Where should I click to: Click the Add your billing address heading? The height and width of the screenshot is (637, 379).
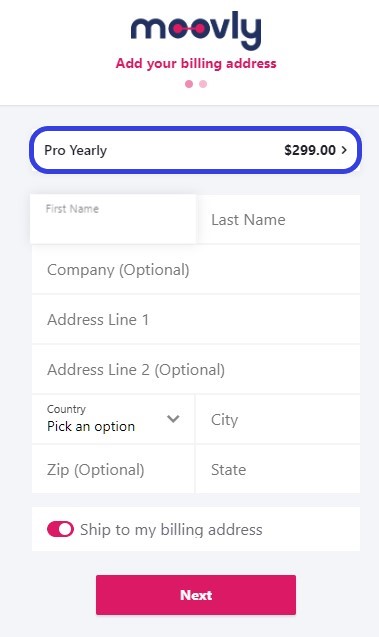click(x=196, y=63)
